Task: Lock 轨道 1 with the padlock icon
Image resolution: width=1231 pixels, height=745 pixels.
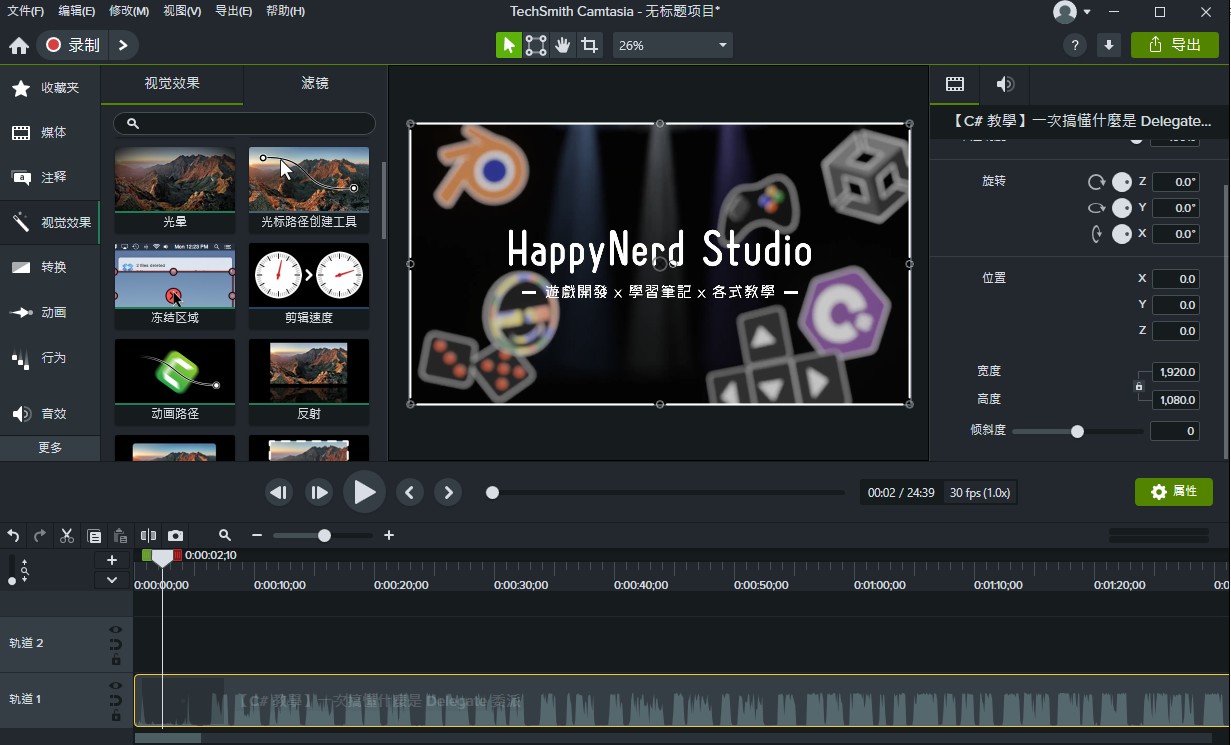Action: click(116, 716)
